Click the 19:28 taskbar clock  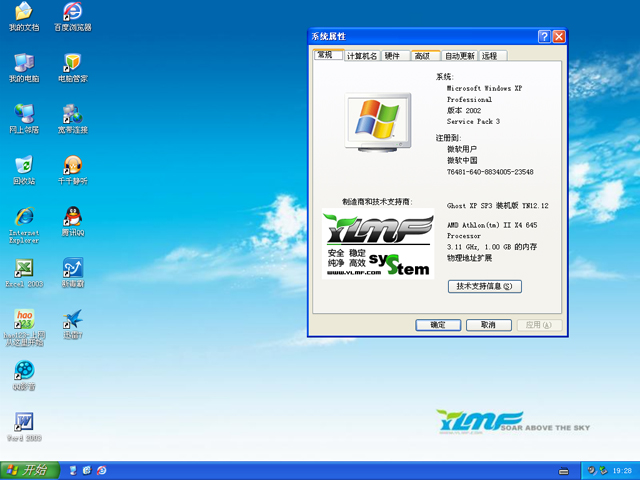(x=622, y=471)
